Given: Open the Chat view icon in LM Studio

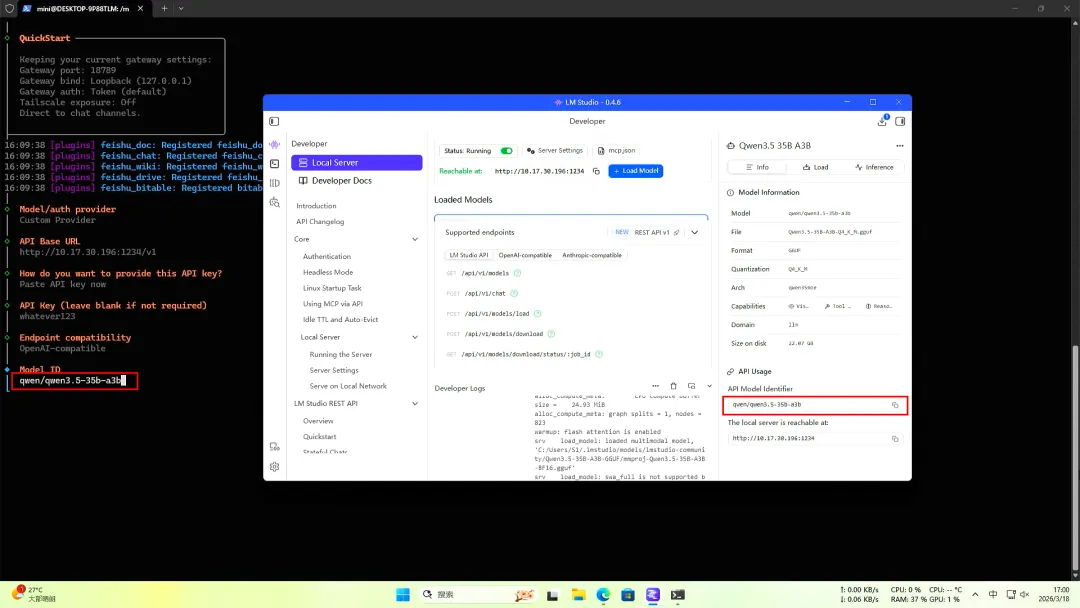Looking at the screenshot, I should 275,145.
